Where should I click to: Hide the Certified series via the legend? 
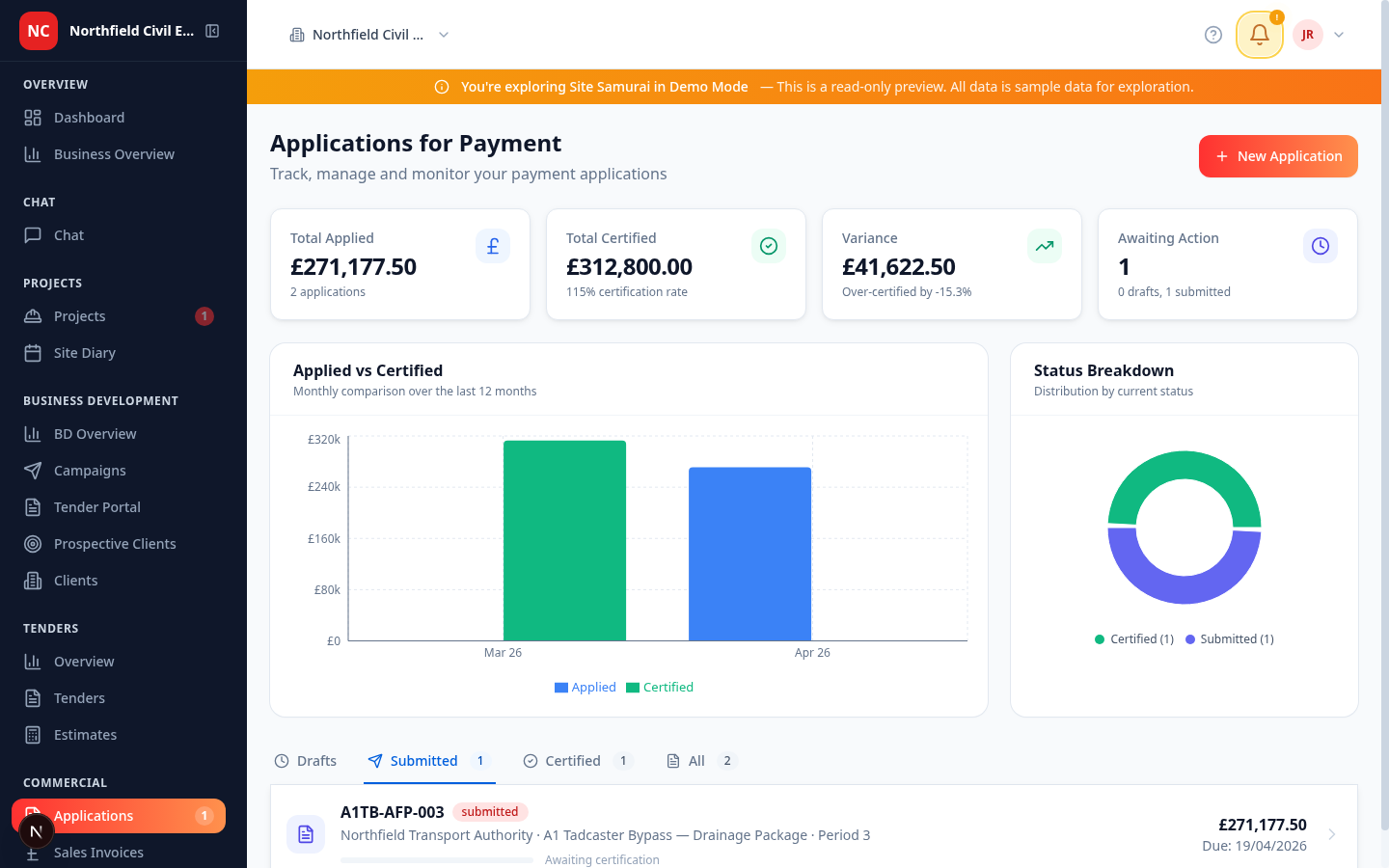tap(660, 687)
